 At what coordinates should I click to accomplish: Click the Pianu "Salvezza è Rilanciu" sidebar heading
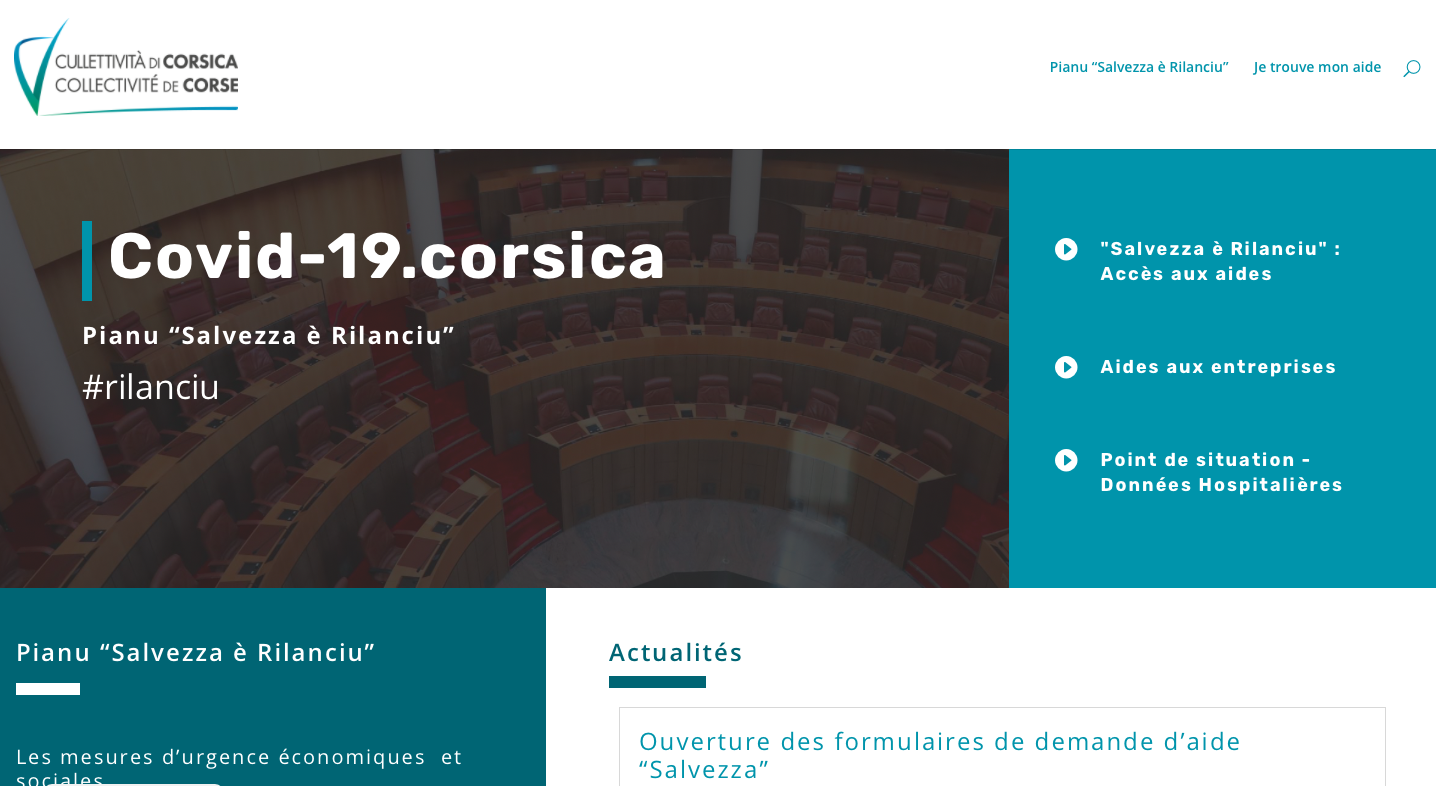tap(194, 652)
